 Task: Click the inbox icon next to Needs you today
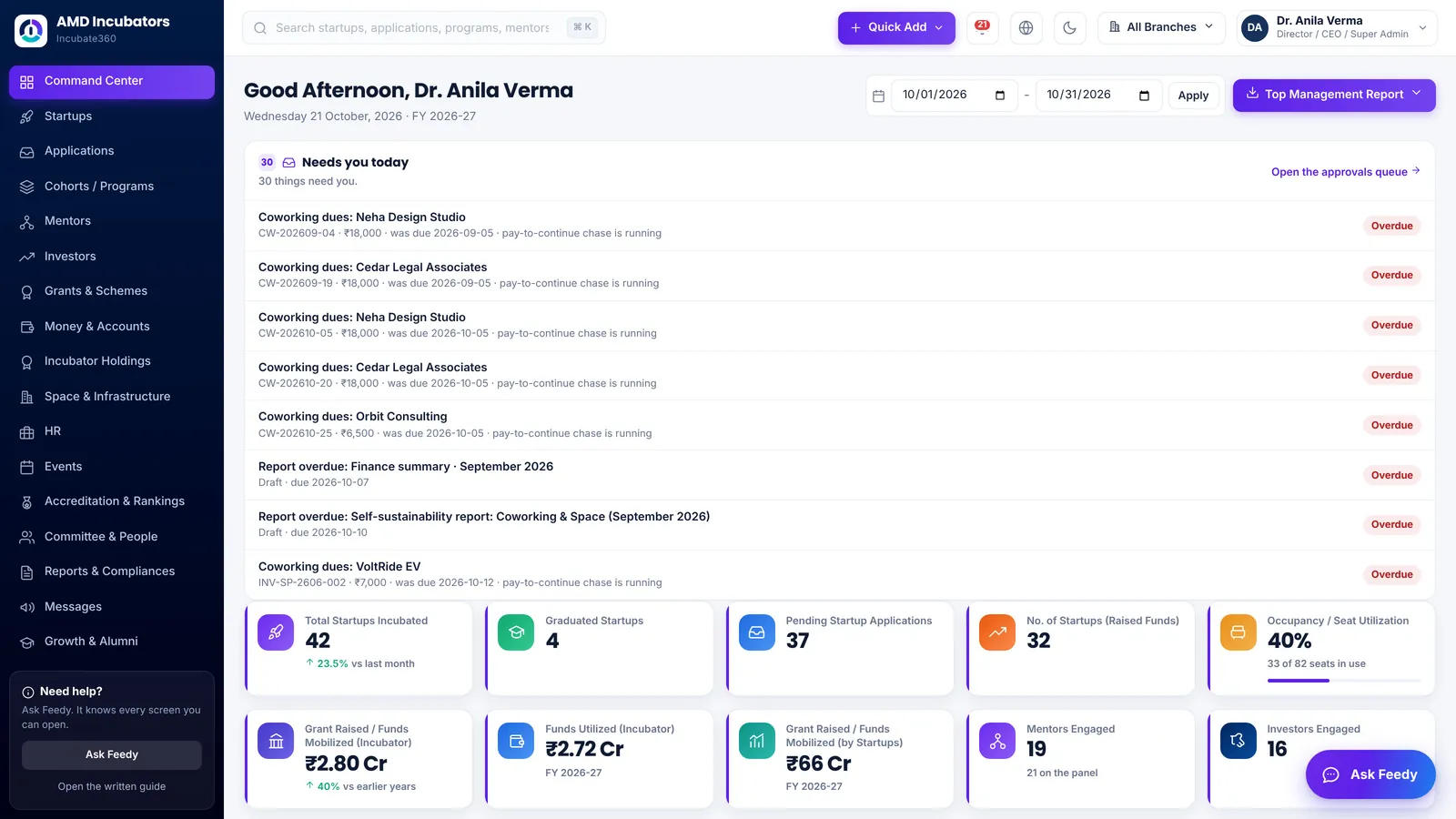288,162
